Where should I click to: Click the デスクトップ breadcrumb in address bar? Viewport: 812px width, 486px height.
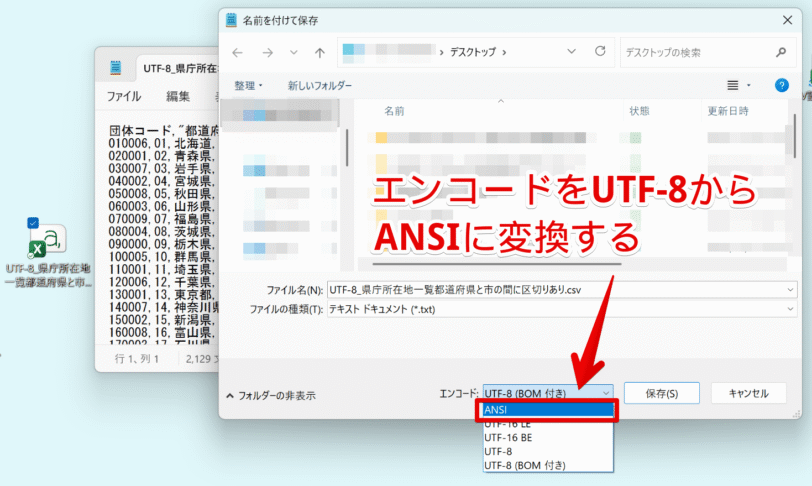click(x=473, y=52)
